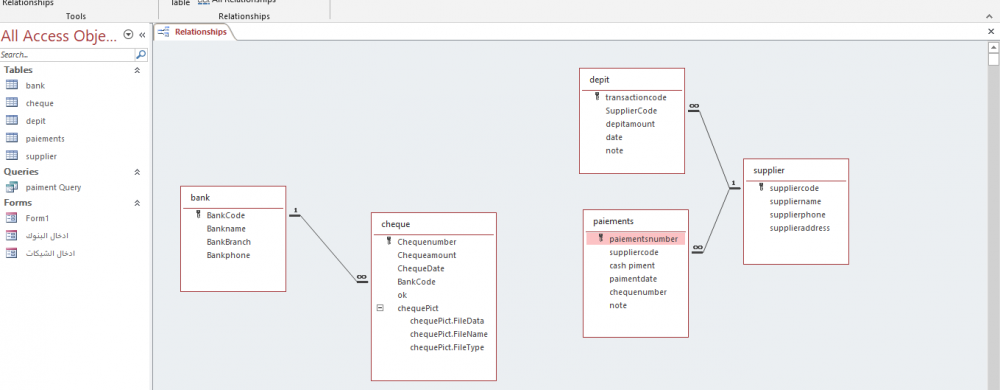The width and height of the screenshot is (1000, 390).
Task: Click the vertical scrollbar up arrow
Action: 993,47
